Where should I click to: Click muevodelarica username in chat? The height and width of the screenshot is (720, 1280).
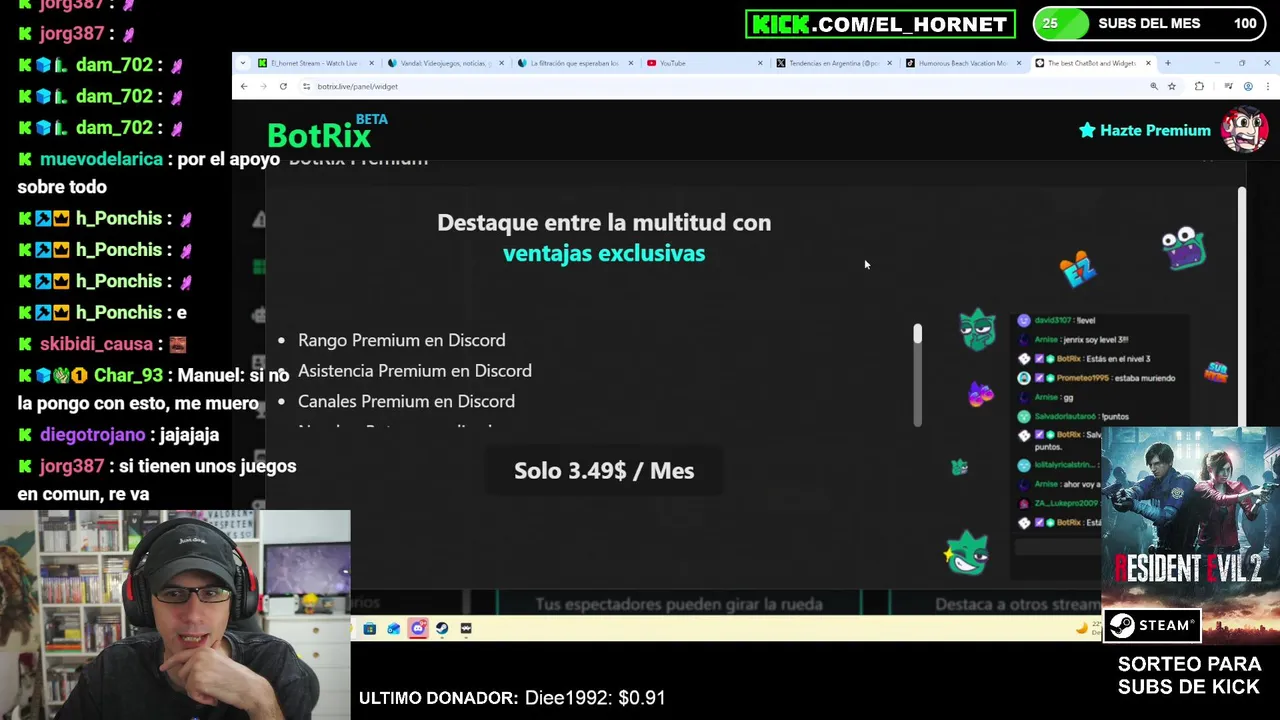coord(101,159)
